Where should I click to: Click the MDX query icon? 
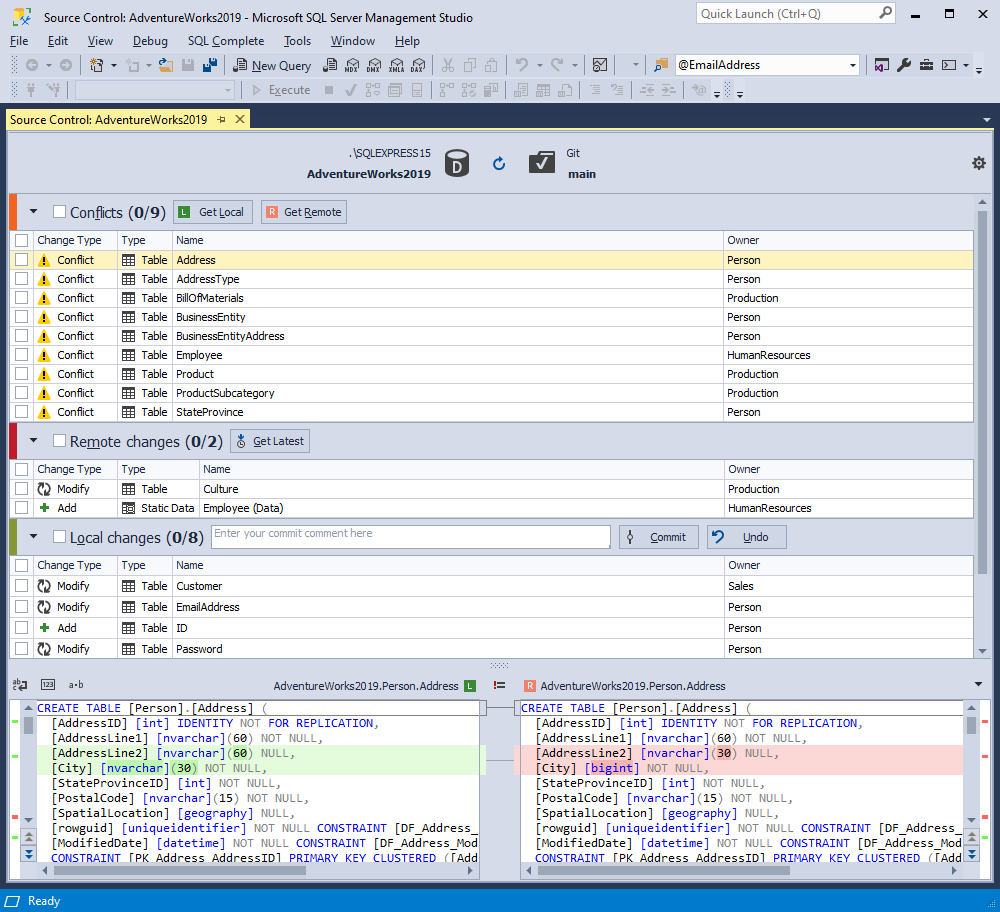pos(352,65)
